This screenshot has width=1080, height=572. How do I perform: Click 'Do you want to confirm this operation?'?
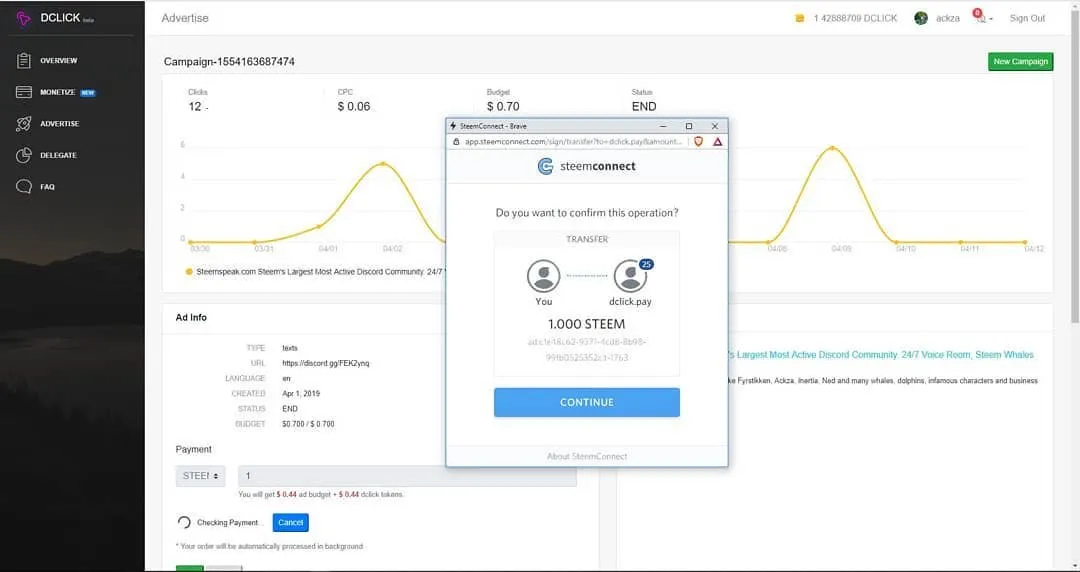pos(587,213)
